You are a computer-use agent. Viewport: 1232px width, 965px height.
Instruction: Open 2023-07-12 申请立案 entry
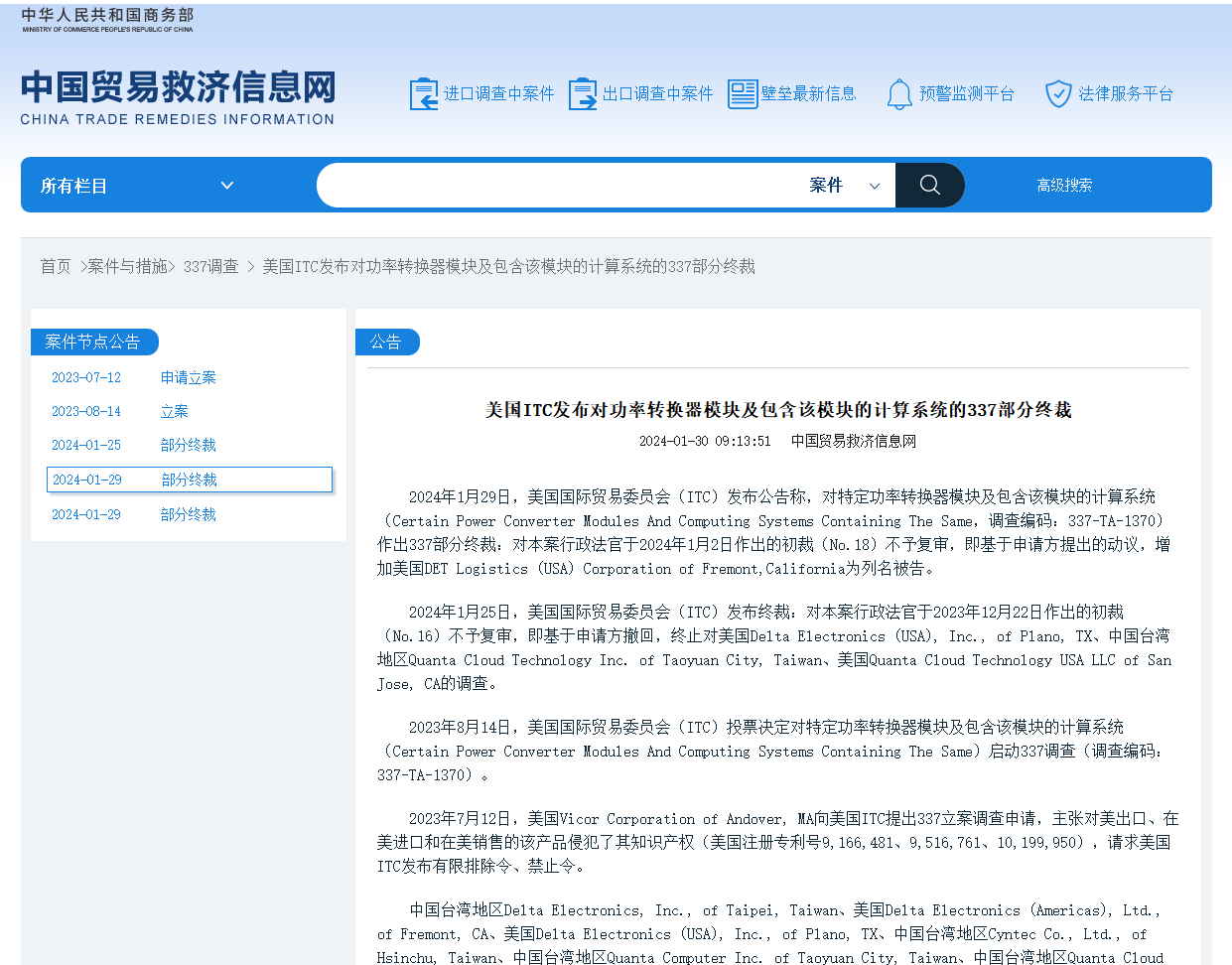coord(189,377)
